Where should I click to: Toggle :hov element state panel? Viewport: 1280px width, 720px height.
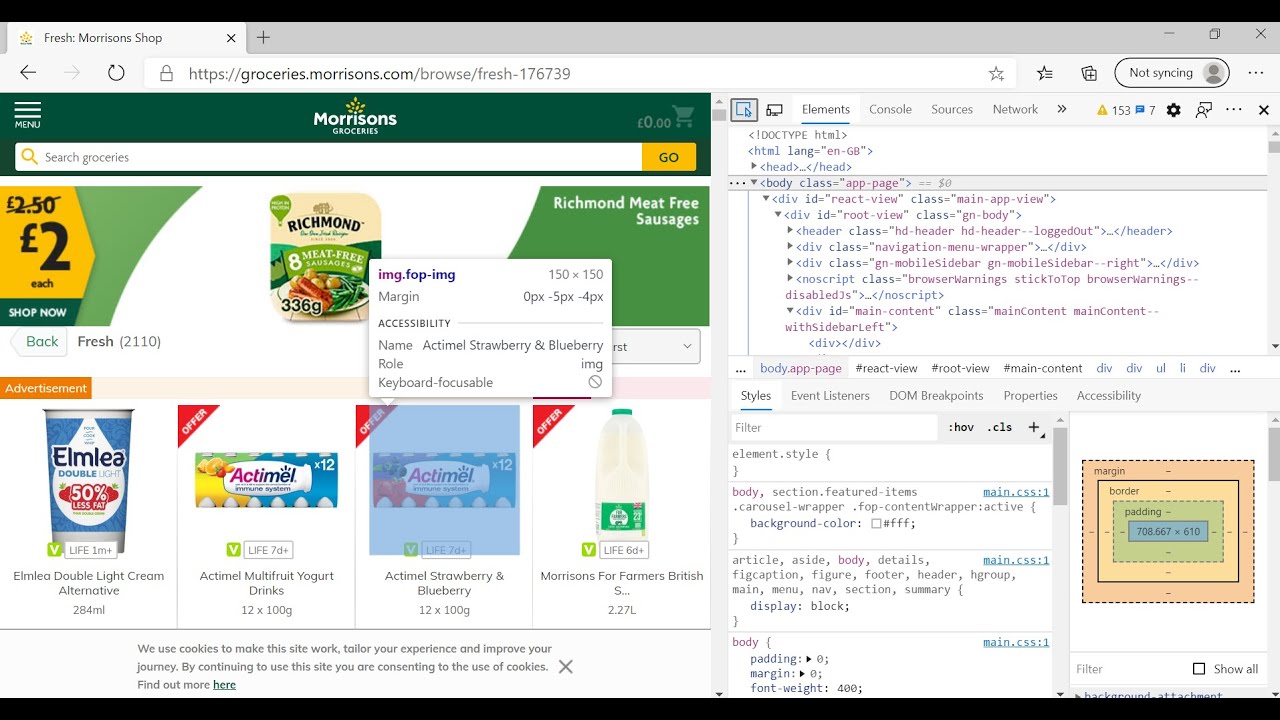coord(963,427)
